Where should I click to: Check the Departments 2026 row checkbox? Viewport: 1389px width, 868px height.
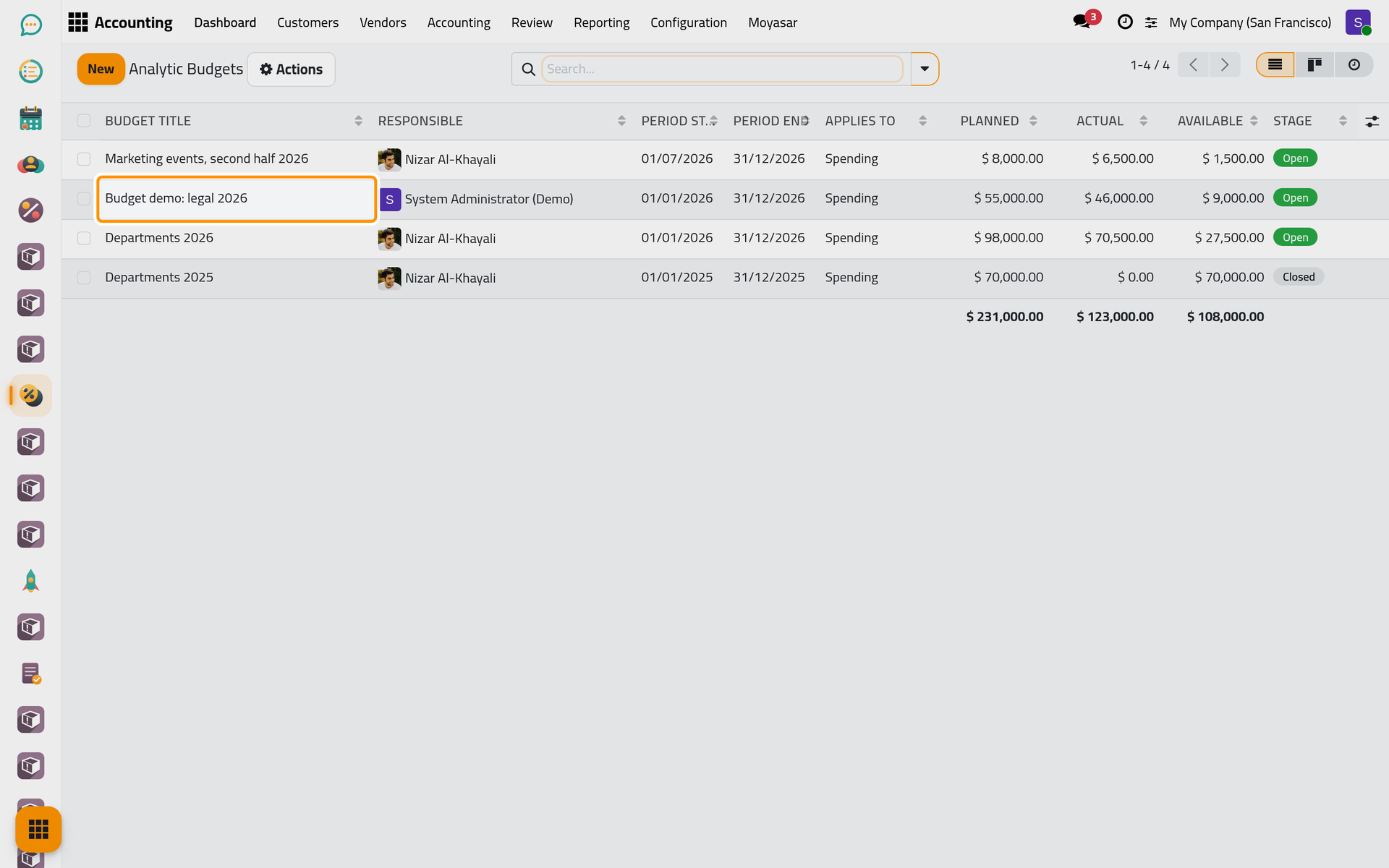(x=84, y=238)
